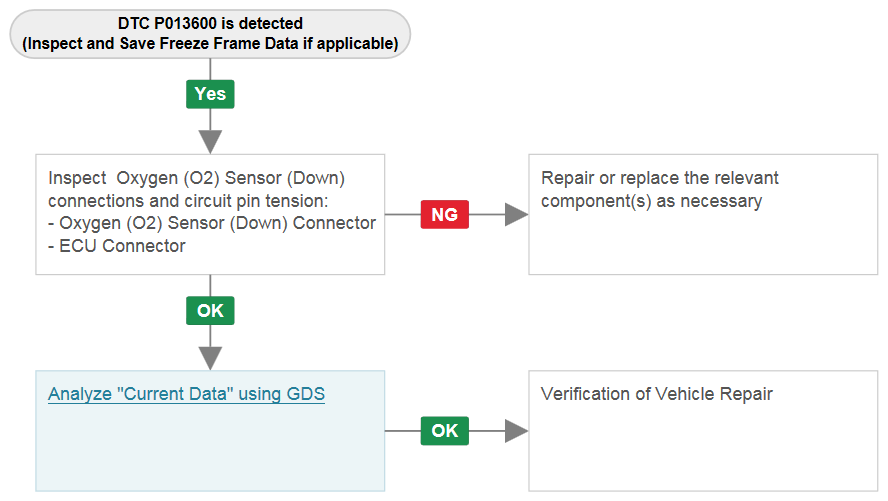Click the "connections and circuit pin tension:" line
This screenshot has width=888, height=501.
tap(188, 201)
